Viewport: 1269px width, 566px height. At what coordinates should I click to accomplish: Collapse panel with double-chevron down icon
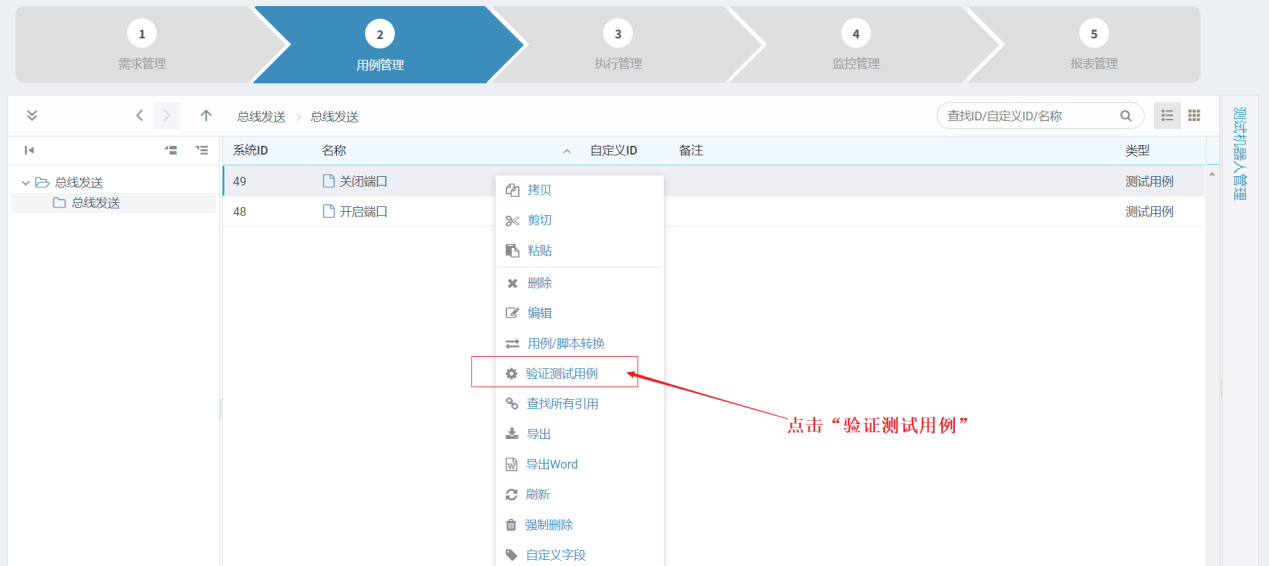click(32, 116)
